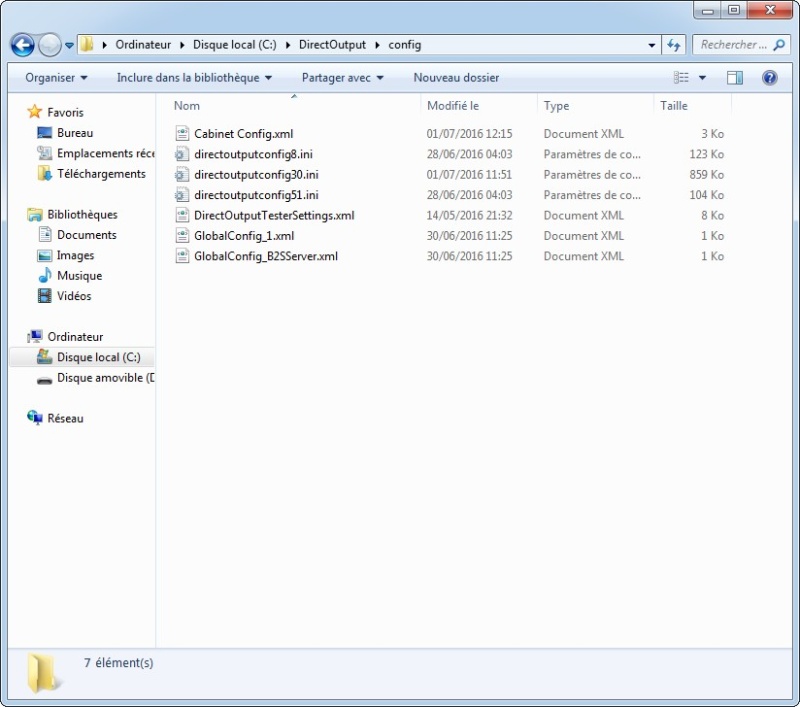
Task: Expand the breadcrumb arrow before Ordinateur
Action: pos(104,45)
